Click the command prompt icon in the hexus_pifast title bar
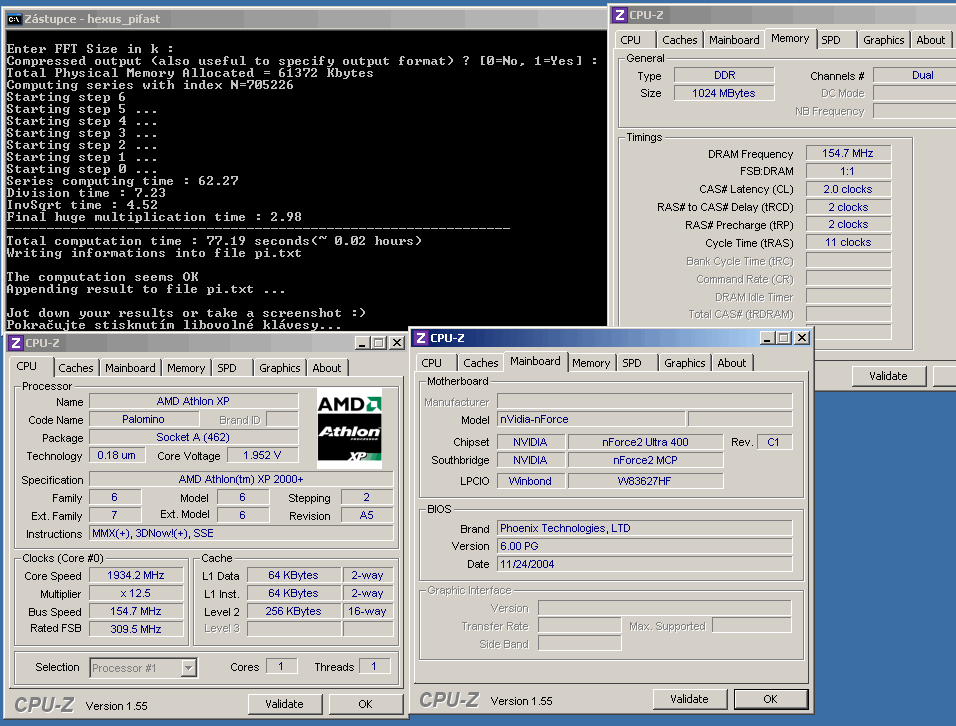The image size is (956, 726). pos(14,19)
